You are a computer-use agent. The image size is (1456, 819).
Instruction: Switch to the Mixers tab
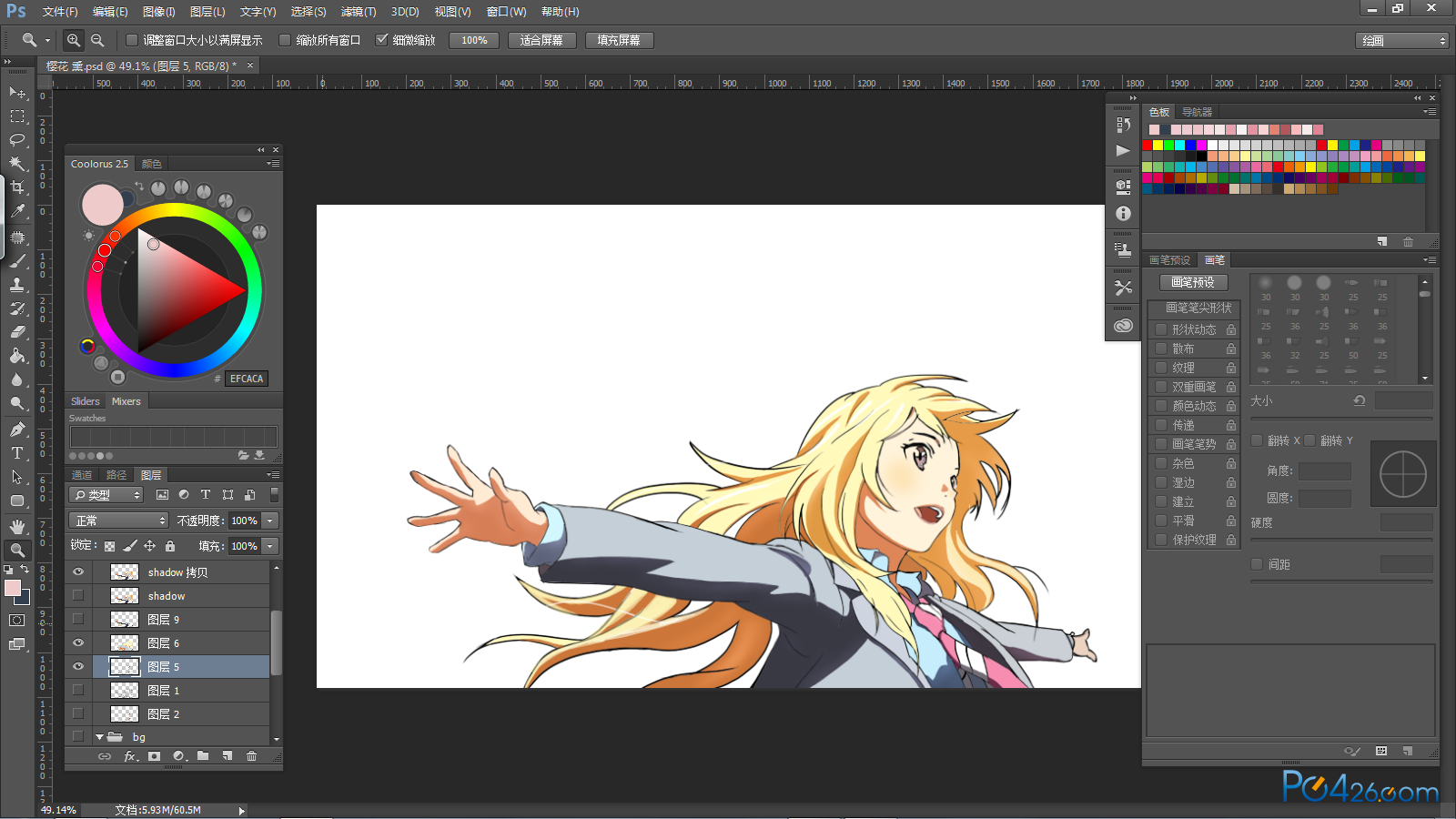126,401
